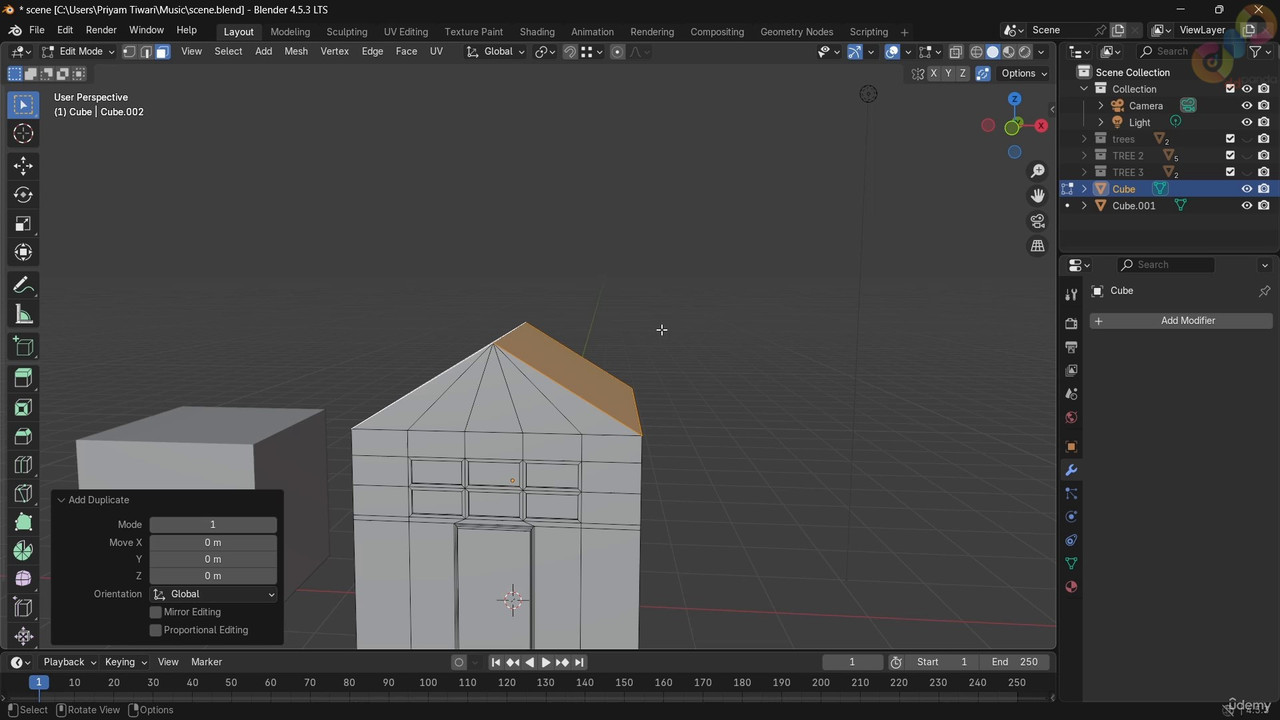Choose the Measure tool

click(24, 315)
